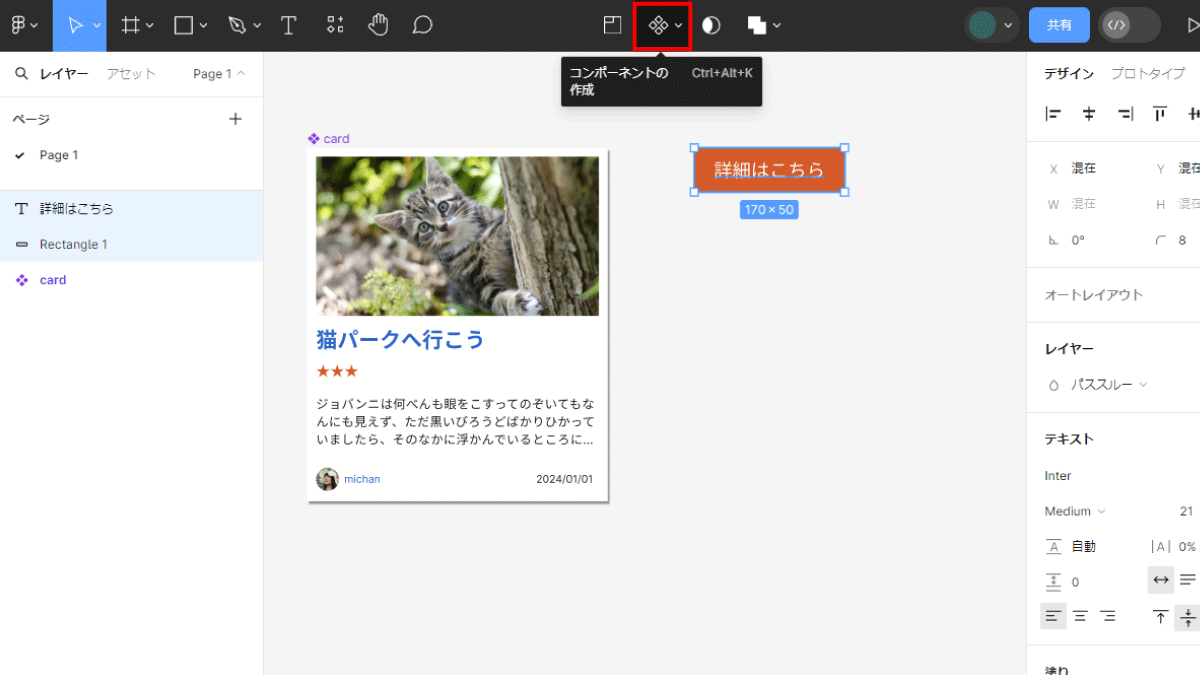Switch to the デザイン tab
The image size is (1200, 675).
[1069, 74]
